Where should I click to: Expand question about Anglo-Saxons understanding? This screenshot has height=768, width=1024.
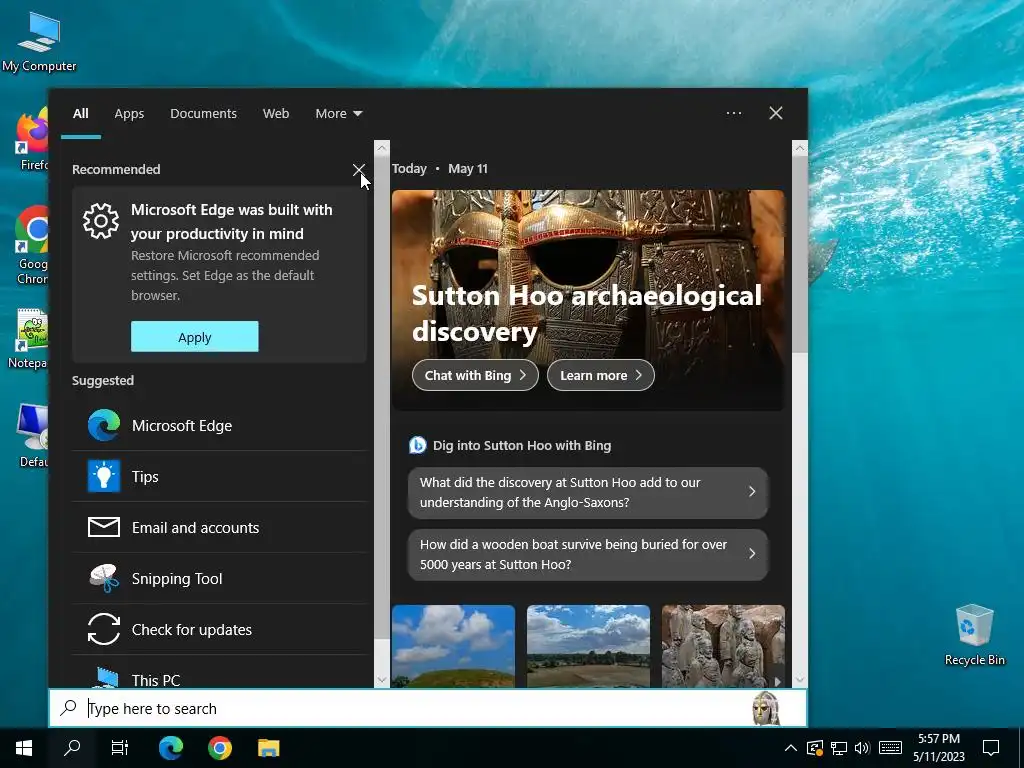(x=588, y=492)
